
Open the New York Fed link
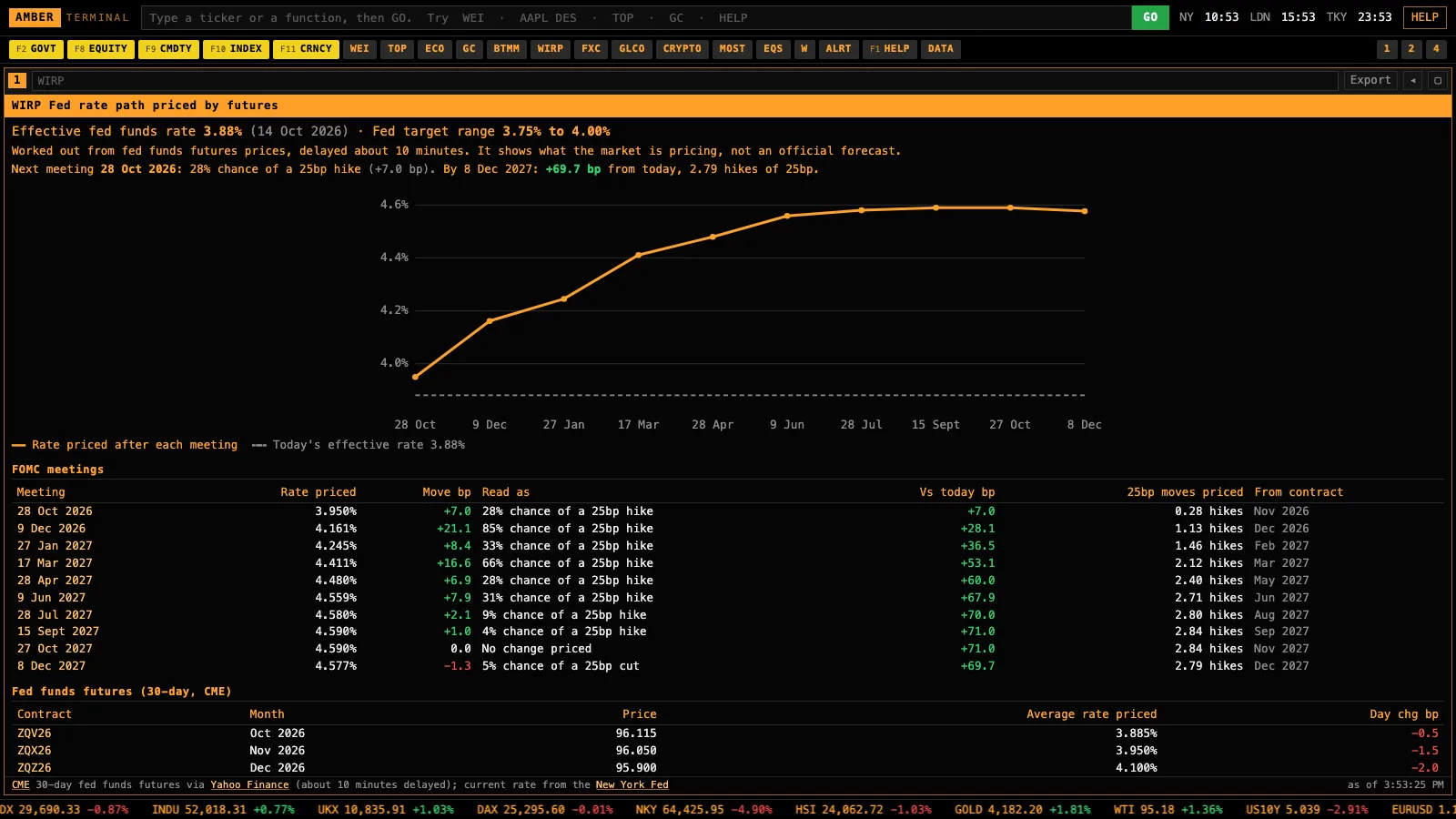coord(632,784)
